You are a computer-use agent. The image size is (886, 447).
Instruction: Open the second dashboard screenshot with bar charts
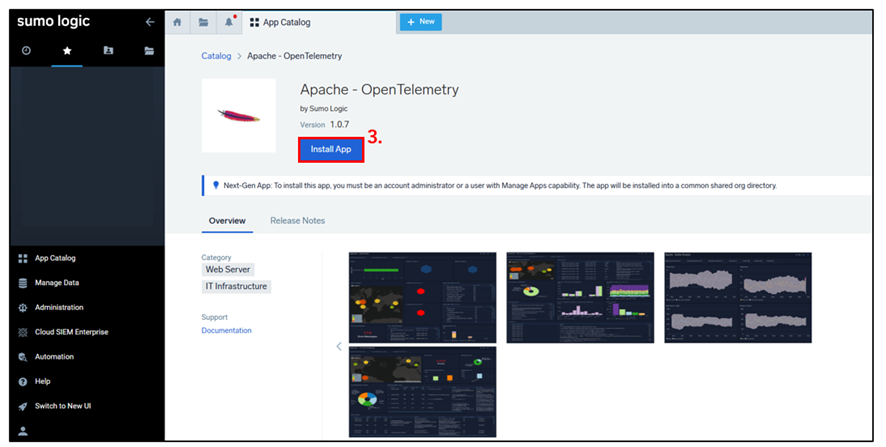pos(580,298)
